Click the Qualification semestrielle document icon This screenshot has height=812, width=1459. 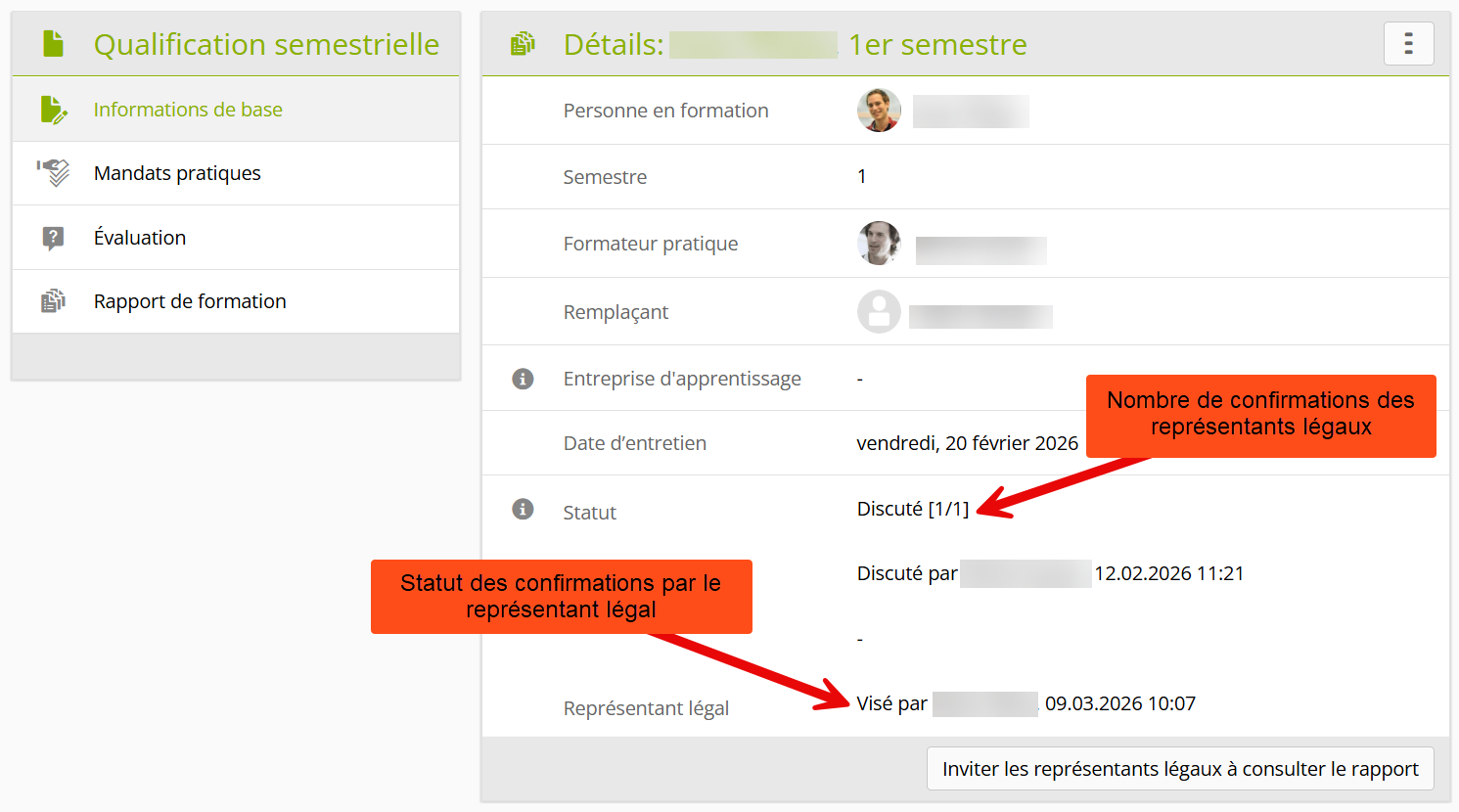click(54, 44)
